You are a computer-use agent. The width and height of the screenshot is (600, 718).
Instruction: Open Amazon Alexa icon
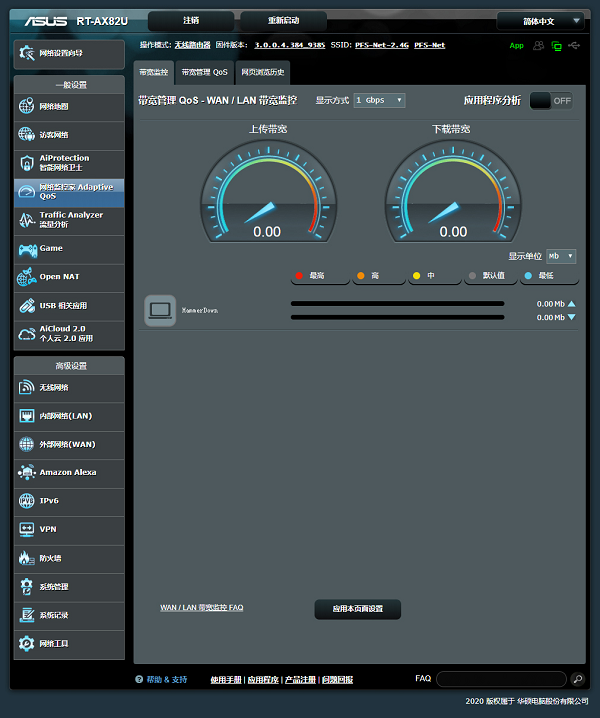click(x=27, y=472)
